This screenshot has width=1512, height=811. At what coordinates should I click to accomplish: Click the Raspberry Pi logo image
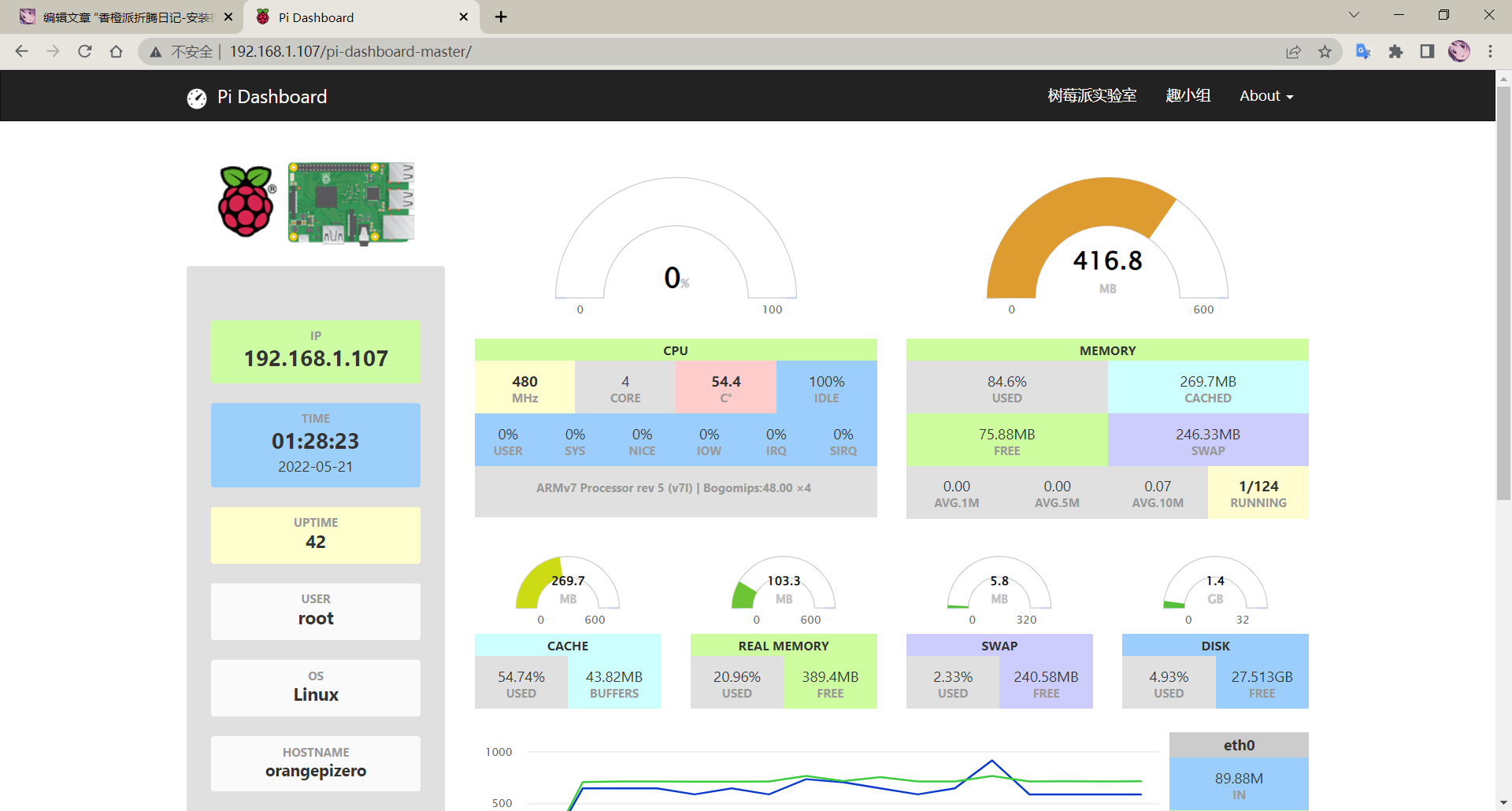tap(246, 202)
